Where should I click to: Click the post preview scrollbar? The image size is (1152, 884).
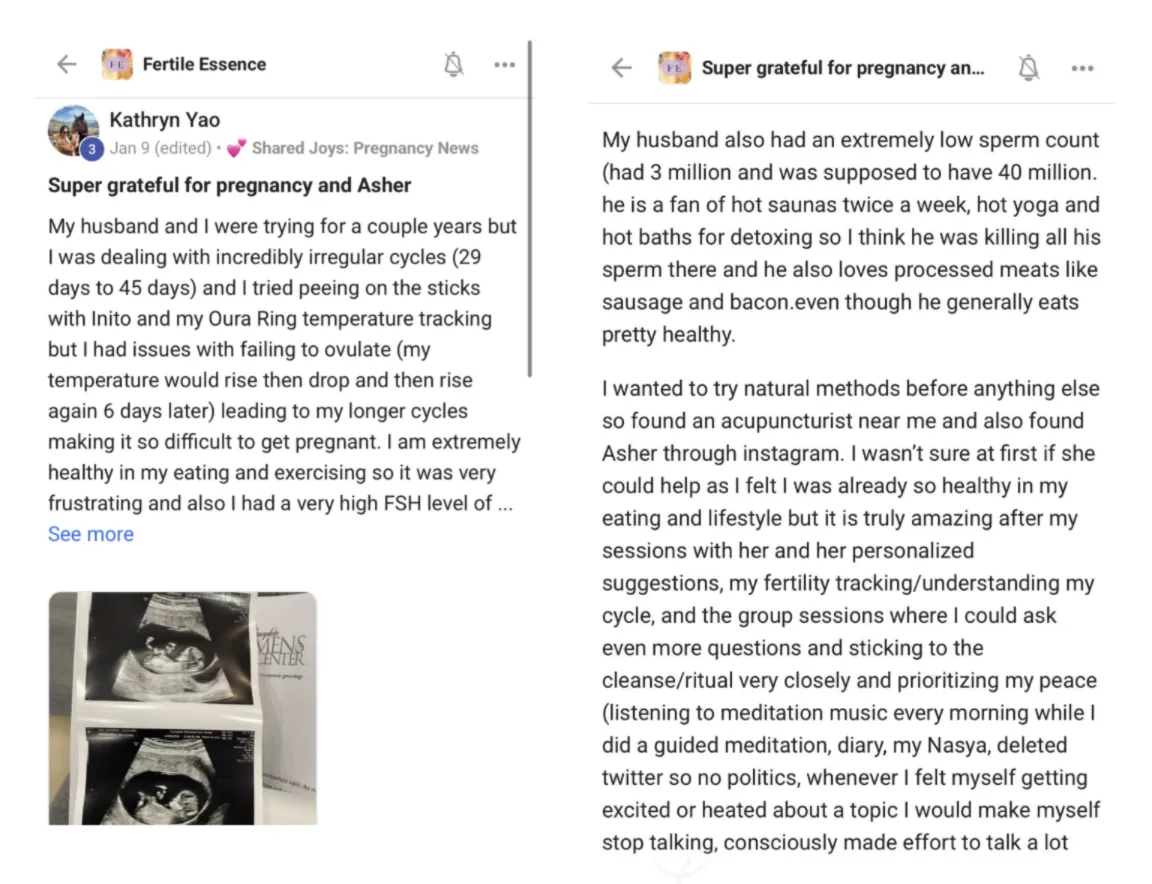click(529, 210)
